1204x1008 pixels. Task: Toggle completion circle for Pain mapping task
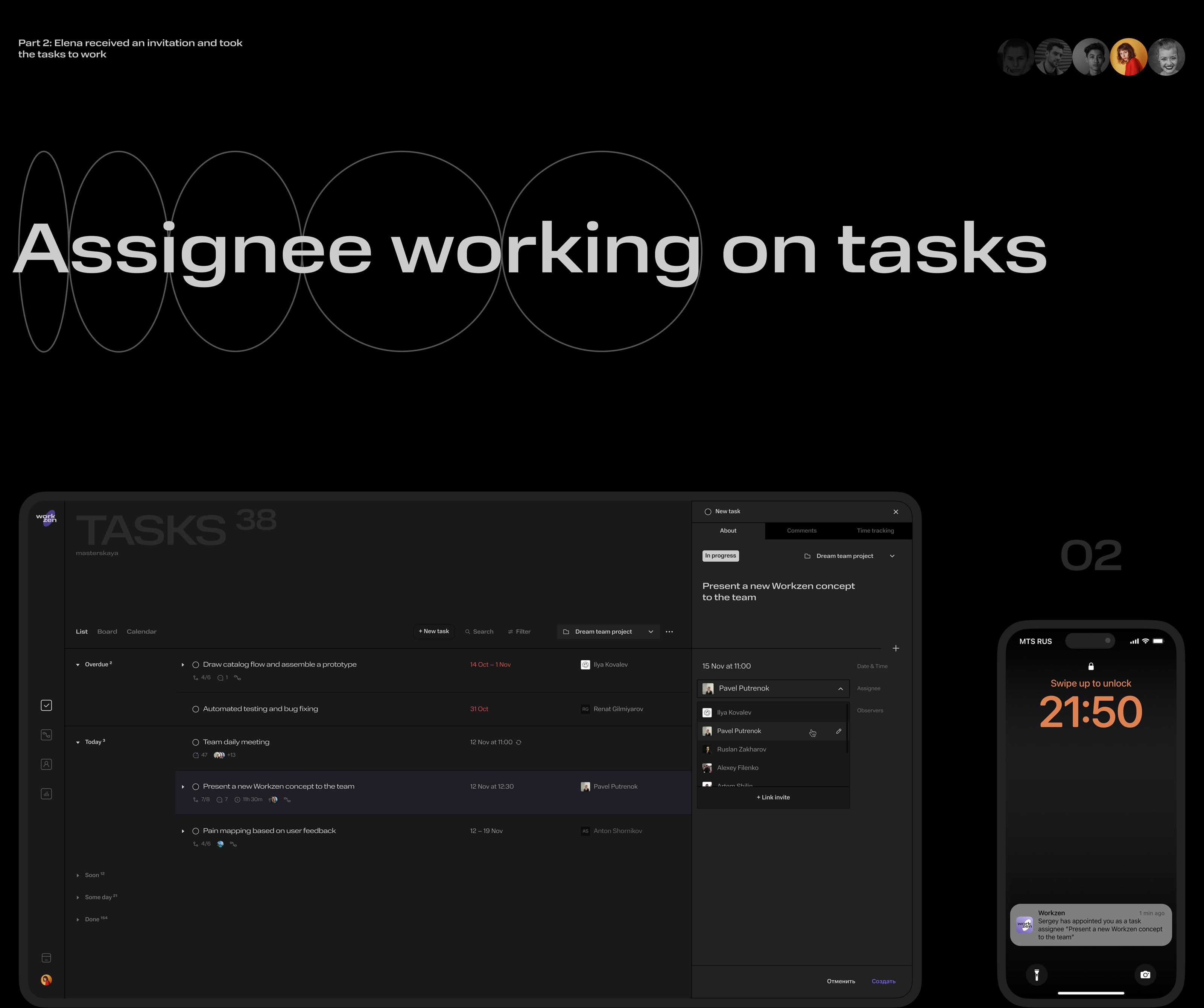click(196, 831)
